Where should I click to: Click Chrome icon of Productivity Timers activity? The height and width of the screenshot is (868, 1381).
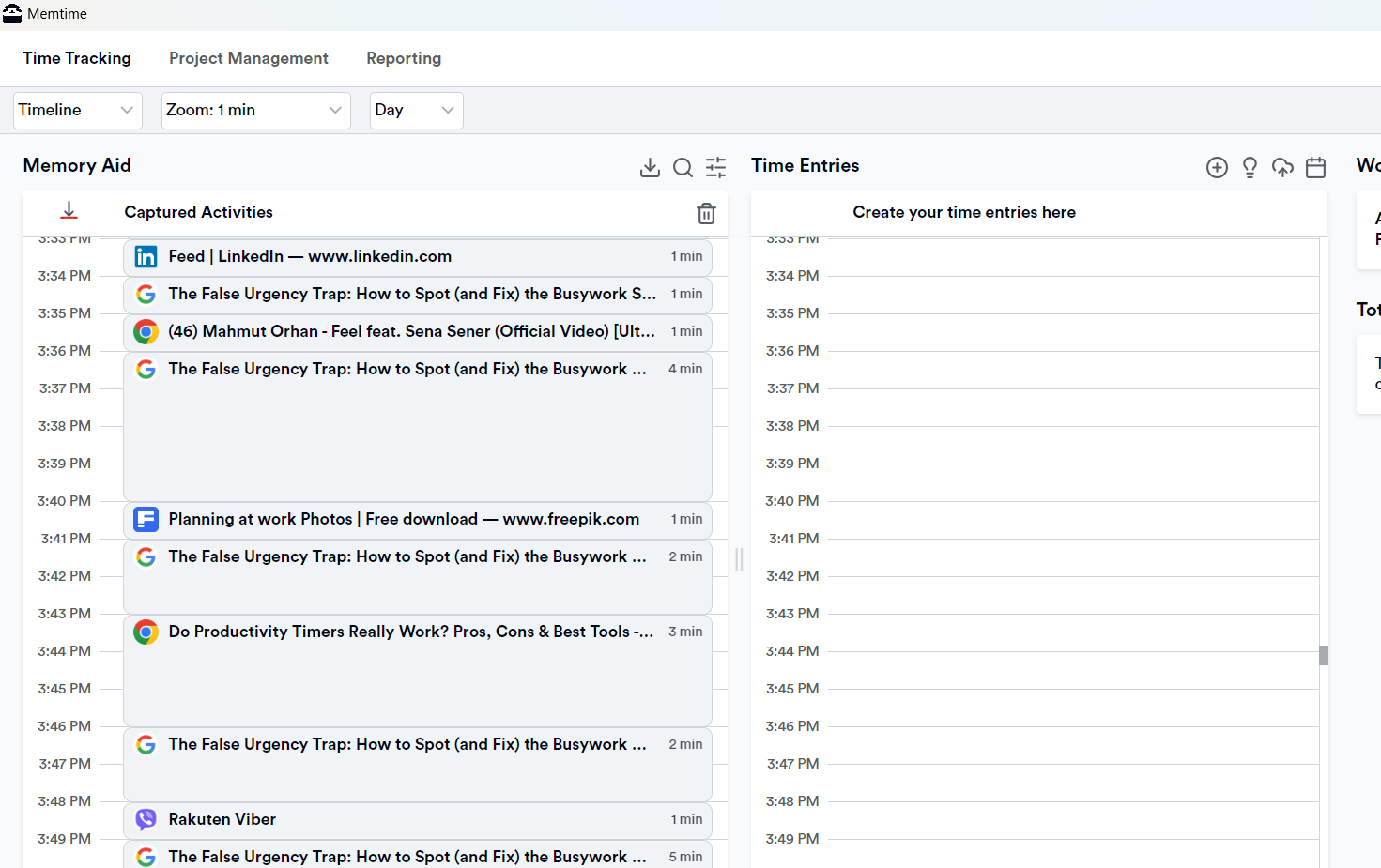(146, 632)
